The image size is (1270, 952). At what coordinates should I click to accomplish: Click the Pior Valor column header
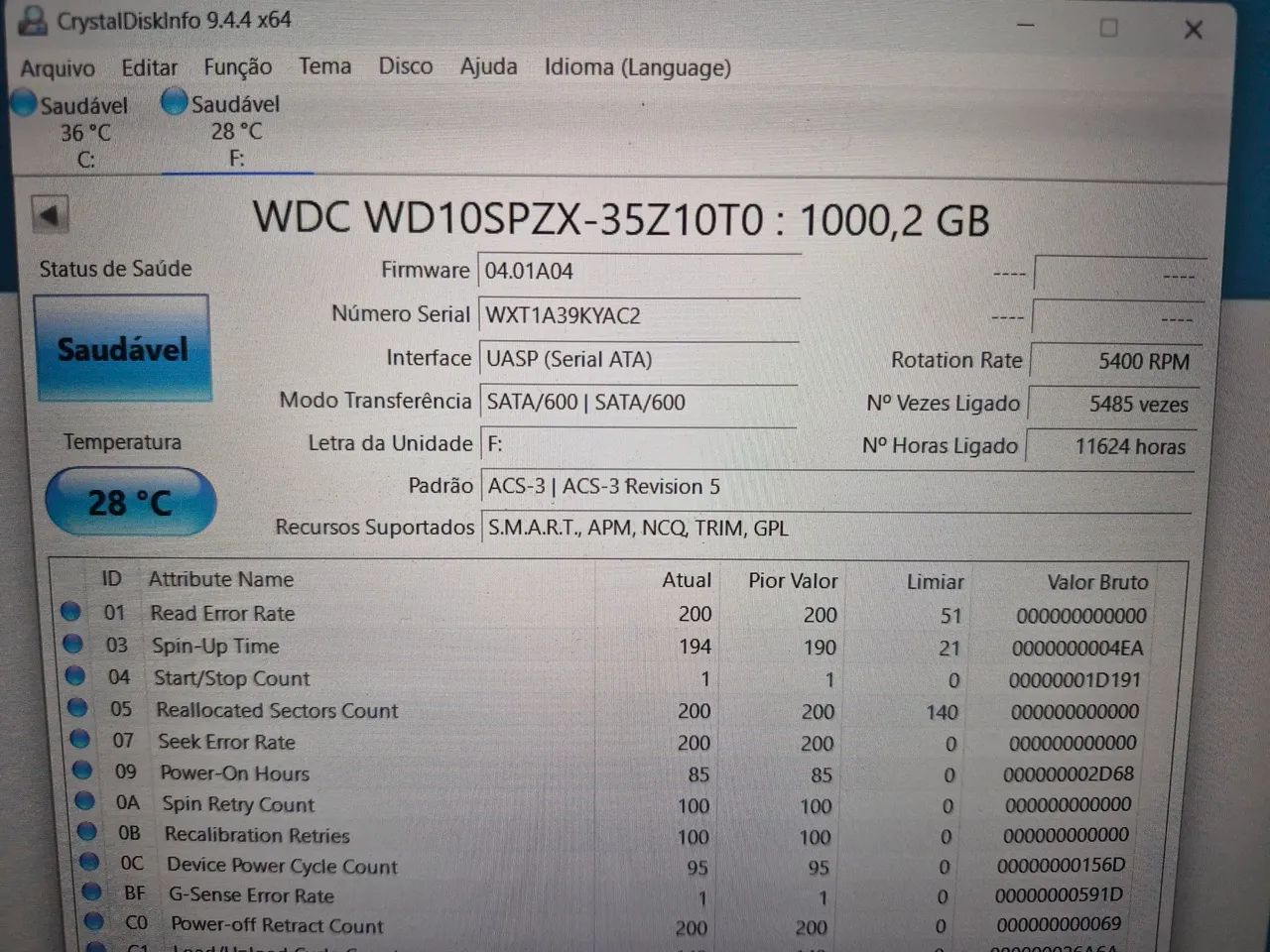click(793, 581)
